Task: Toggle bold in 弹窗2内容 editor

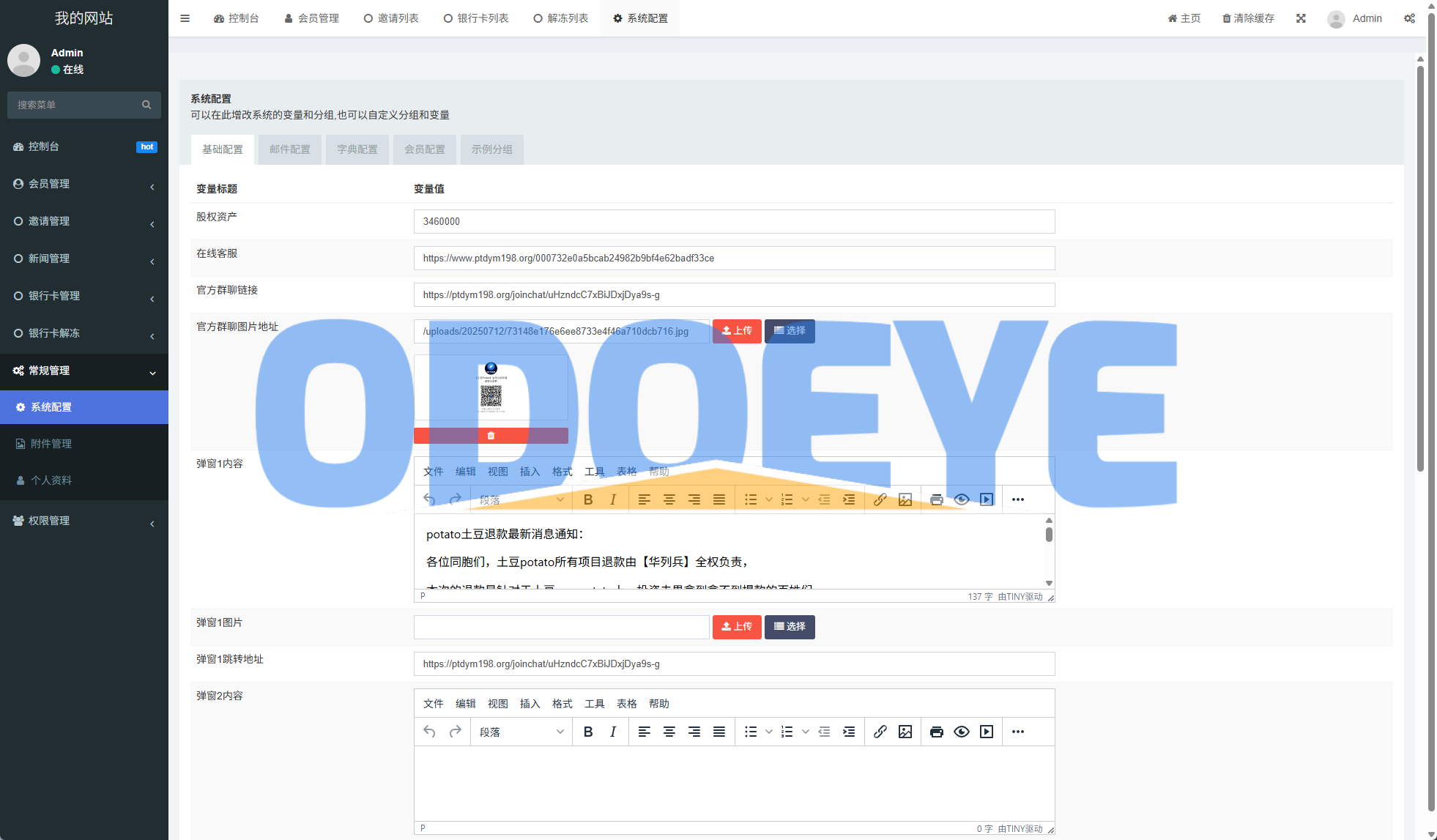Action: pos(588,732)
